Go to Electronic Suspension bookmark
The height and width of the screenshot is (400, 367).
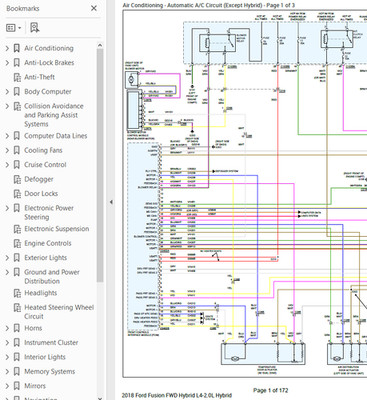[57, 229]
